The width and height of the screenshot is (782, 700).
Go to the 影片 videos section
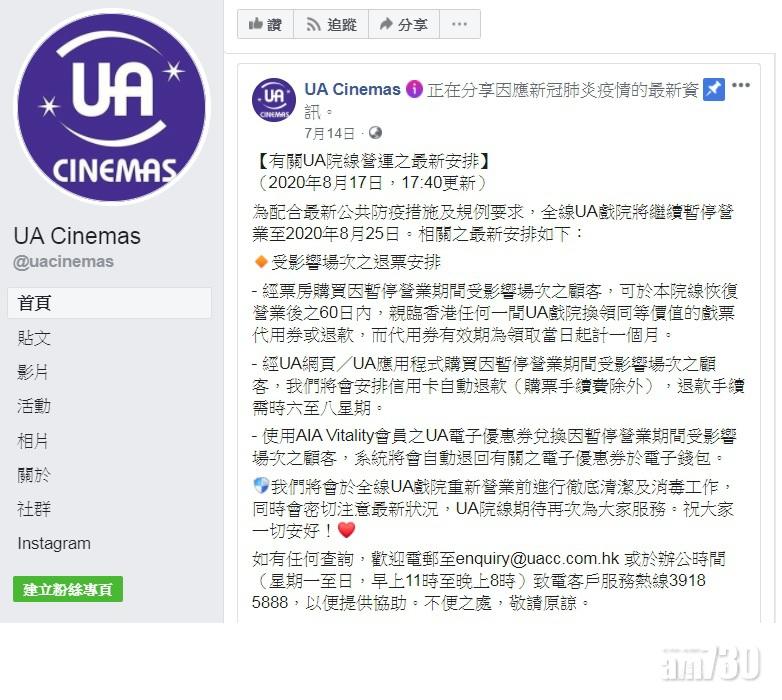32,372
